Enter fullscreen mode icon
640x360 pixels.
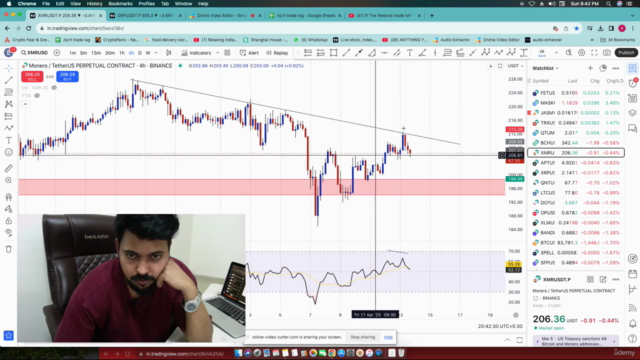point(594,53)
